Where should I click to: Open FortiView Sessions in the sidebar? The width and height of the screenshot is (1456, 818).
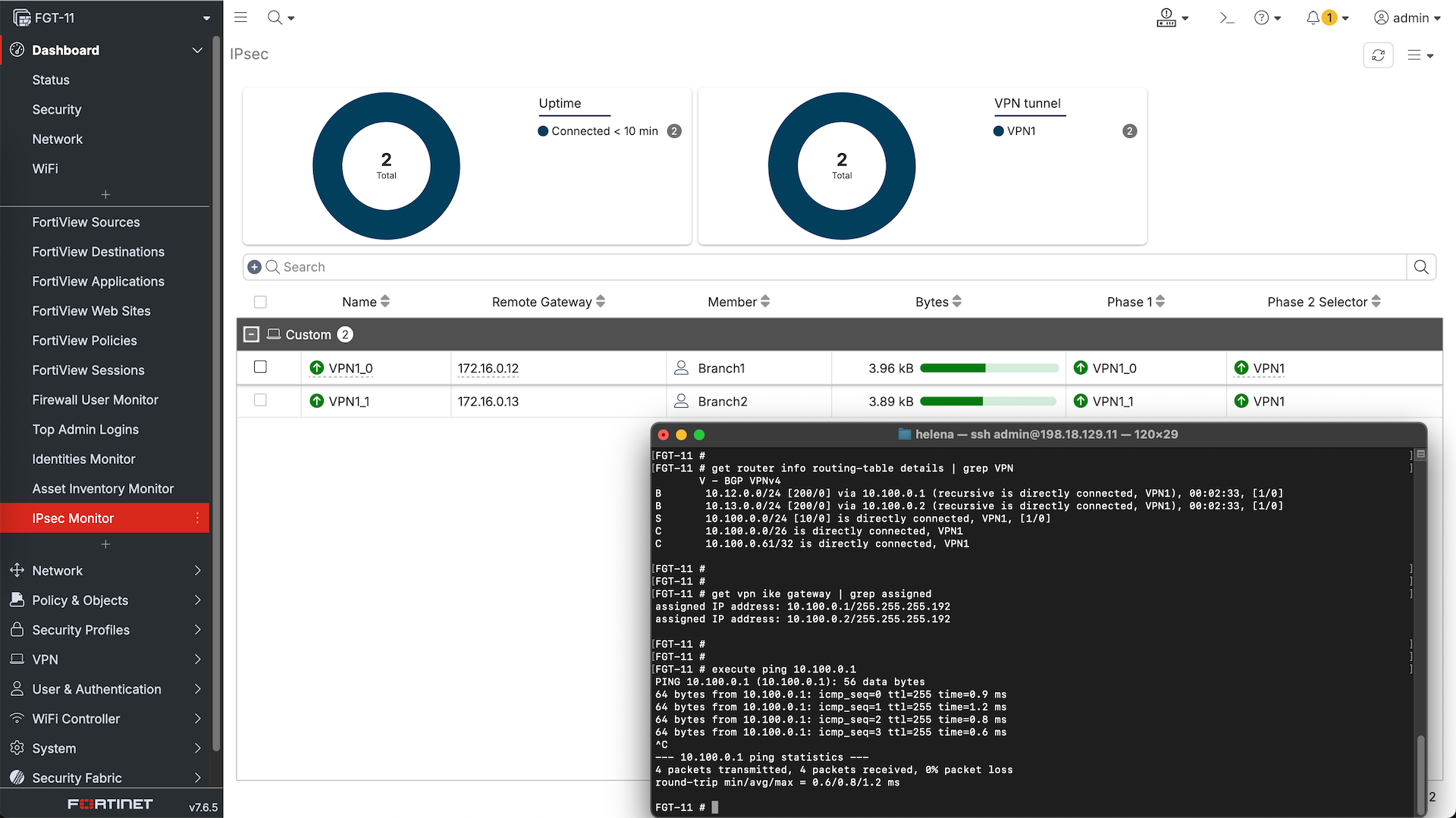pos(88,370)
